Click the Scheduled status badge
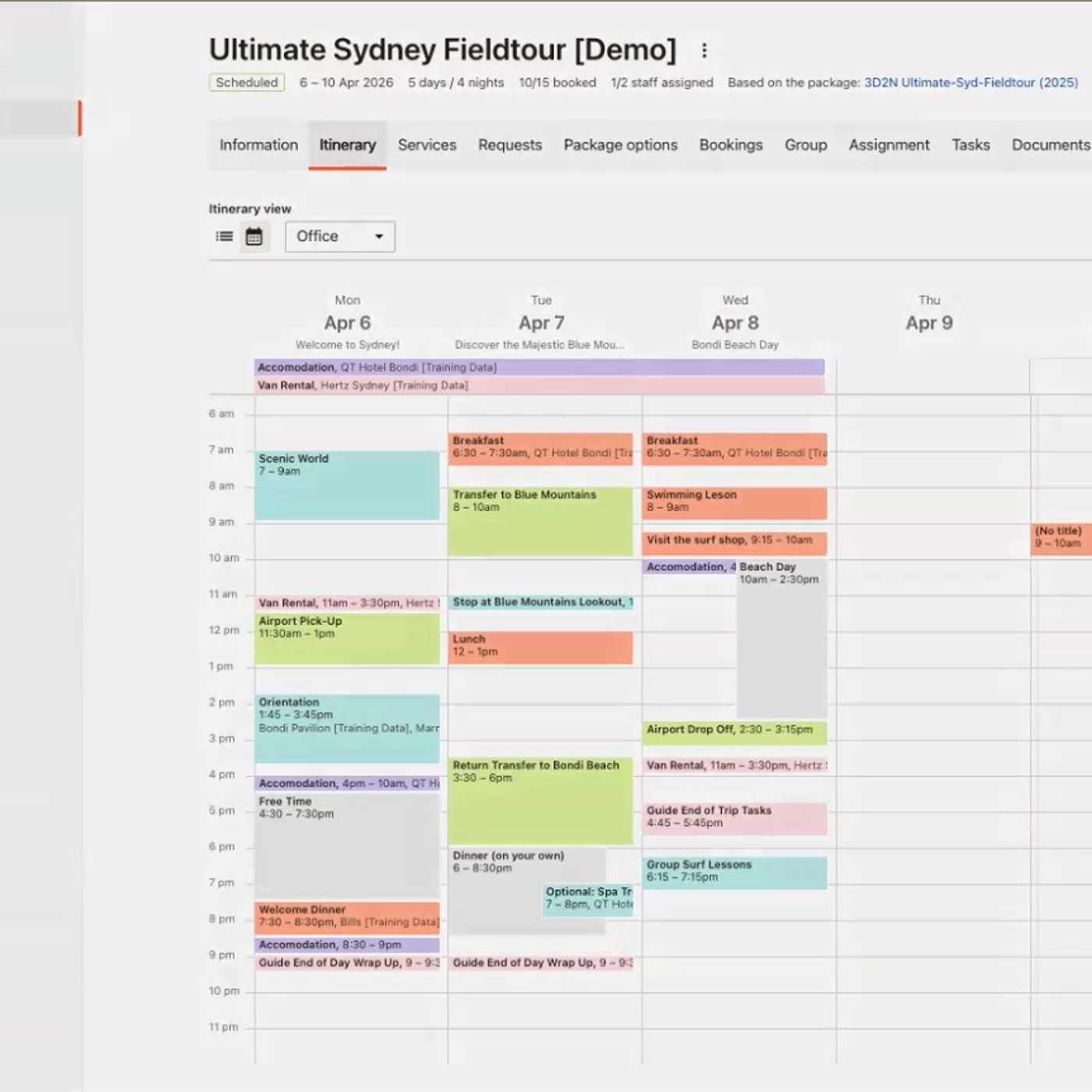This screenshot has width=1092, height=1092. (246, 83)
